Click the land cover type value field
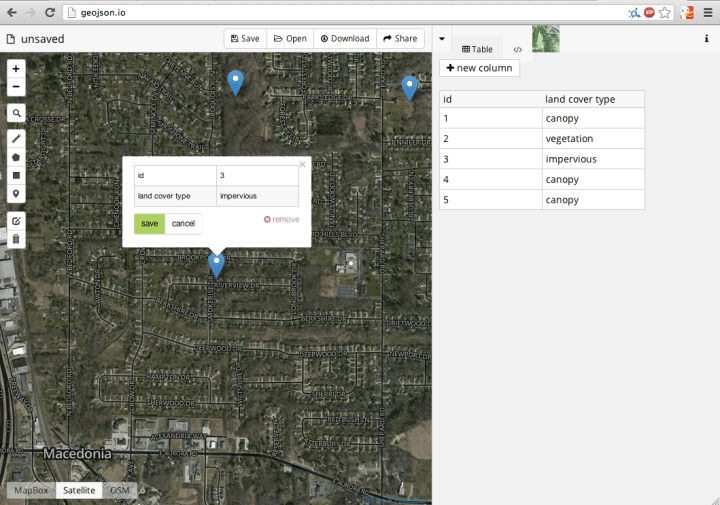Viewport: 720px width, 505px height. [x=257, y=196]
